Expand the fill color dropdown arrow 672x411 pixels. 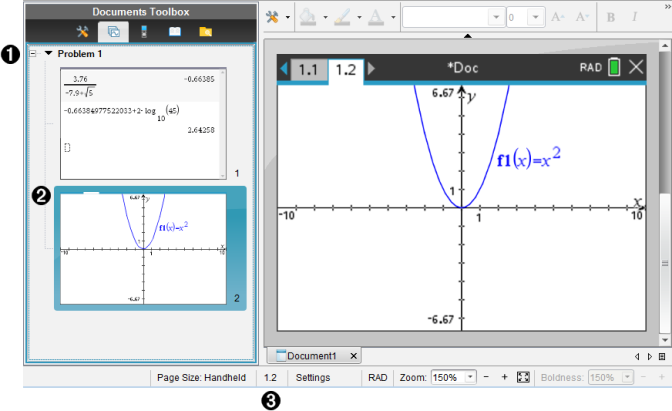(324, 18)
